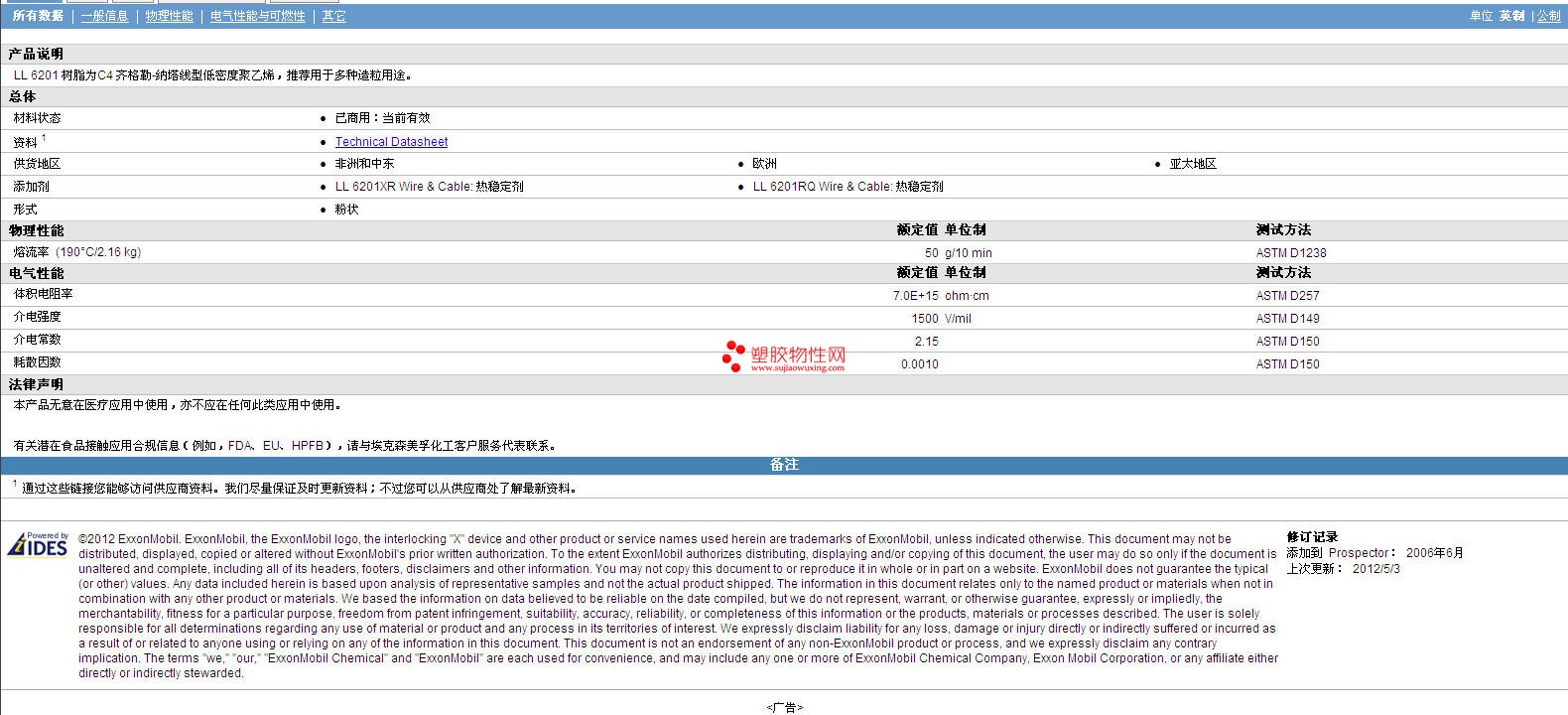Select the 材料状态 row label
1568x715 pixels.
(x=37, y=118)
